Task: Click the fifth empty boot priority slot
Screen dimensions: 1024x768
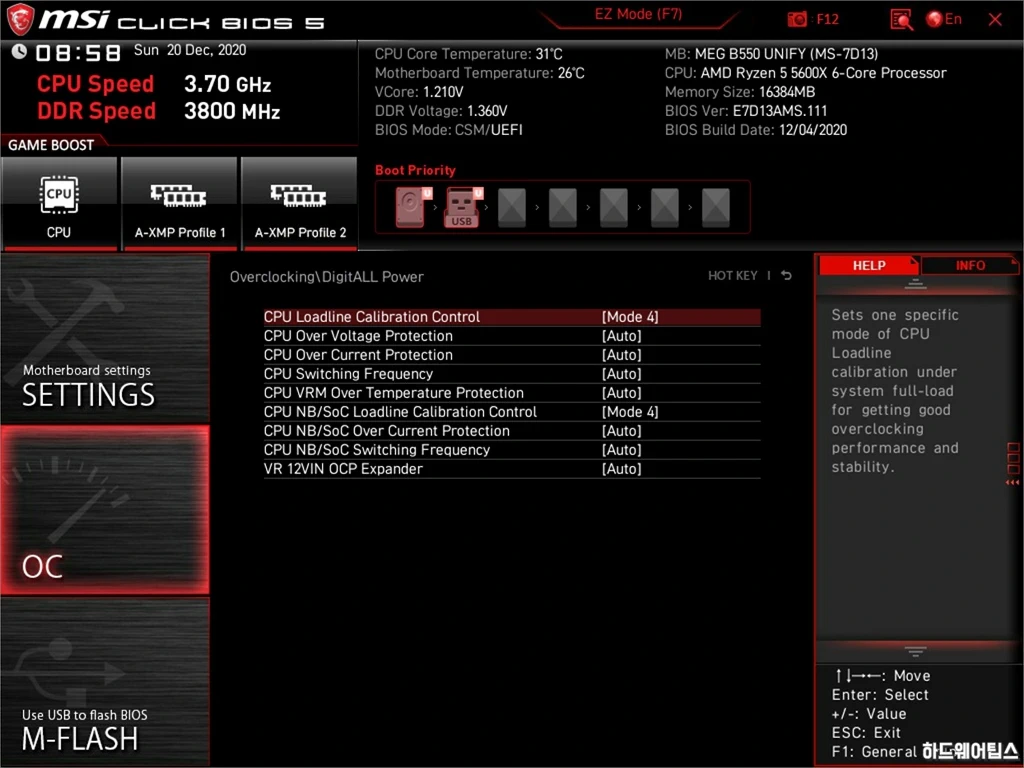Action: [x=614, y=207]
